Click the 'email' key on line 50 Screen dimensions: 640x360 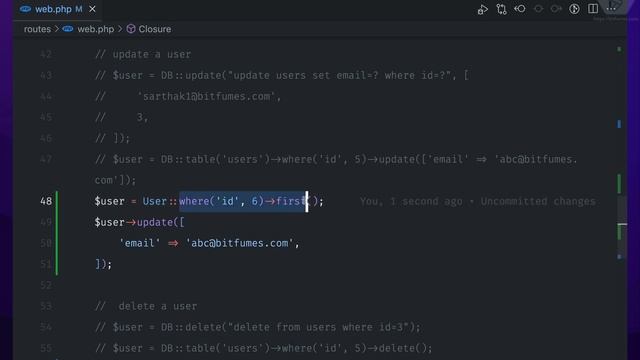[140, 243]
